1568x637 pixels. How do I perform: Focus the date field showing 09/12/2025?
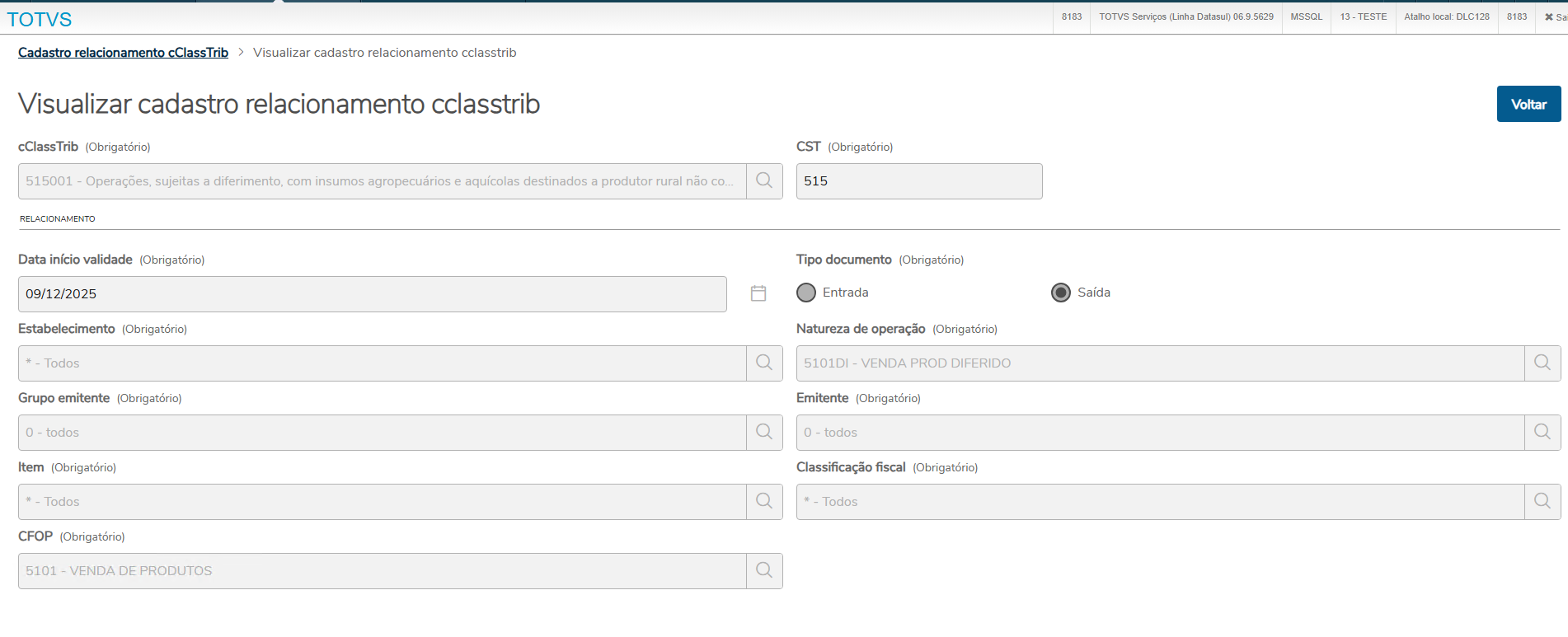coord(373,294)
